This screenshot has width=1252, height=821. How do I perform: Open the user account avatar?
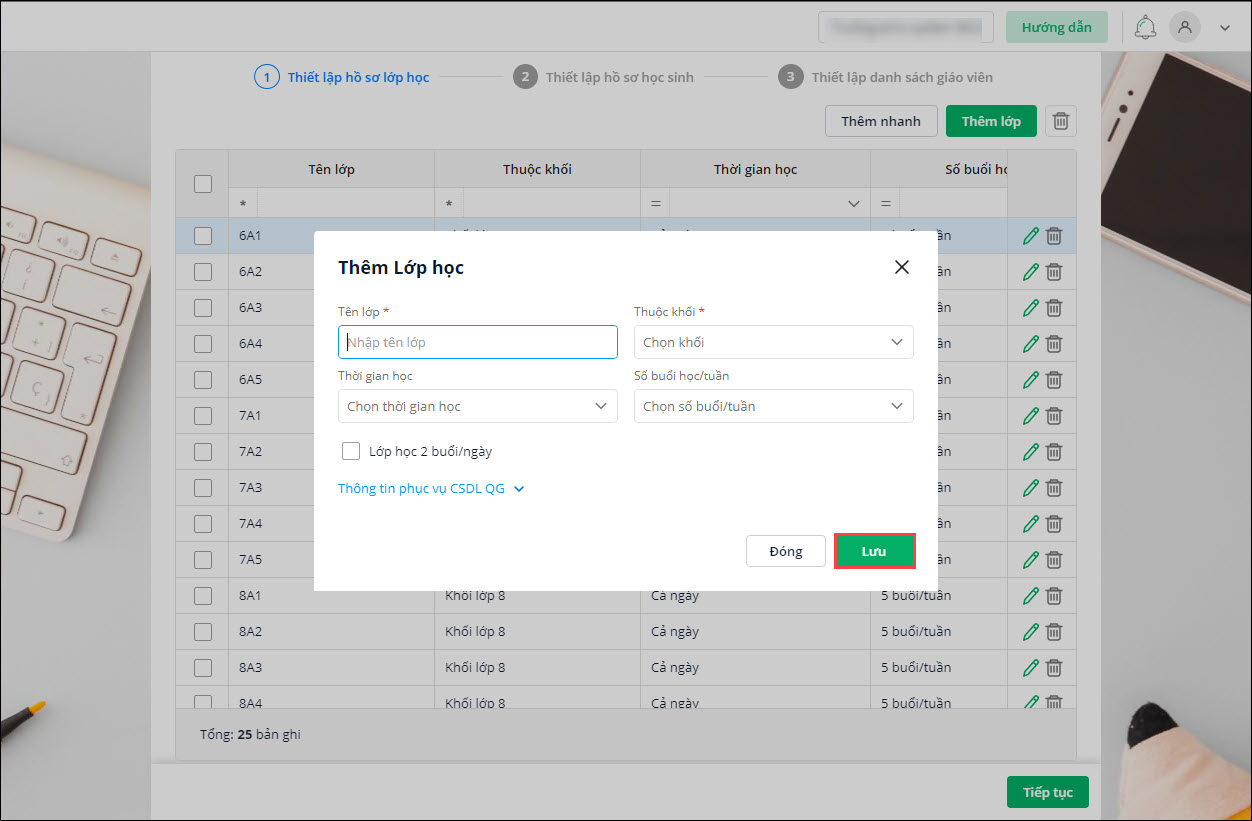pyautogui.click(x=1185, y=27)
